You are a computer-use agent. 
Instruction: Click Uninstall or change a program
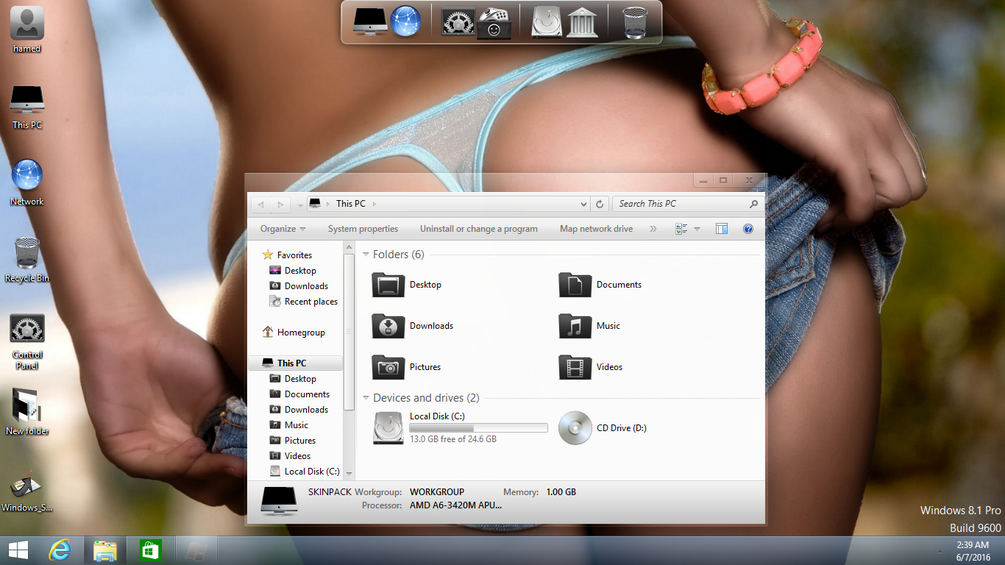479,229
